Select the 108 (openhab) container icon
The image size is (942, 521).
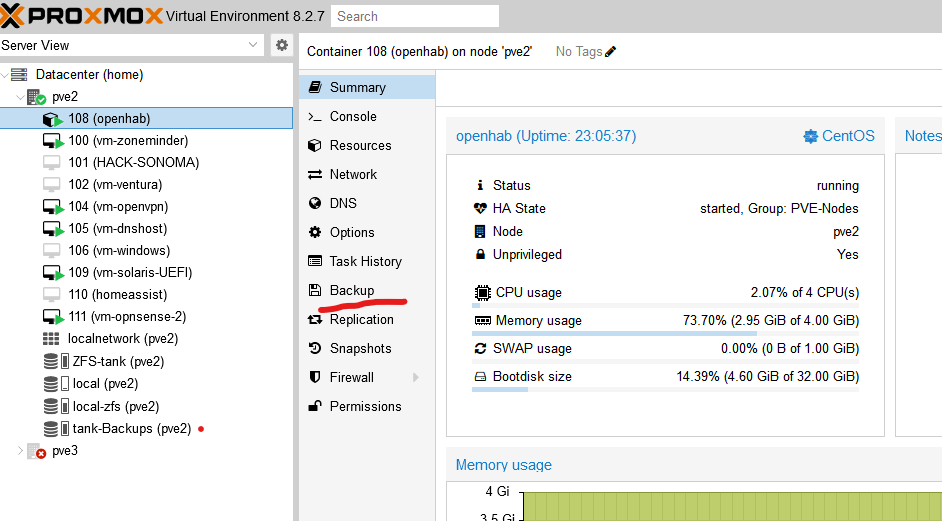coord(53,119)
